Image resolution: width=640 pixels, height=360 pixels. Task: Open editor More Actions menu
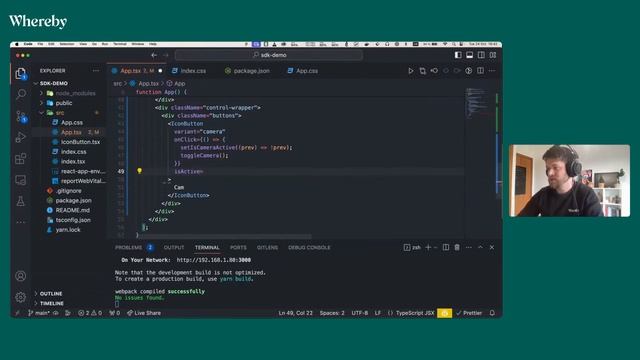click(x=492, y=71)
